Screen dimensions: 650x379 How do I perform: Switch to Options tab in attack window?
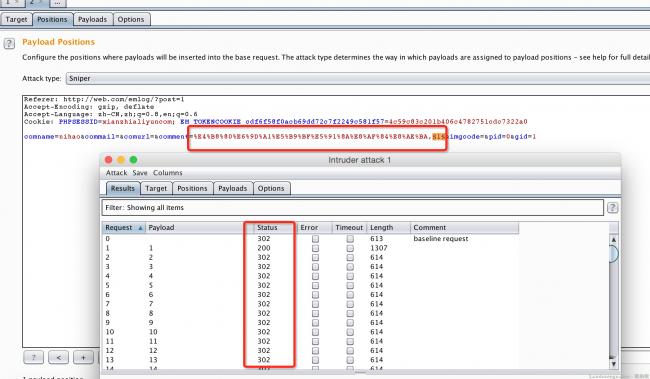tap(271, 188)
